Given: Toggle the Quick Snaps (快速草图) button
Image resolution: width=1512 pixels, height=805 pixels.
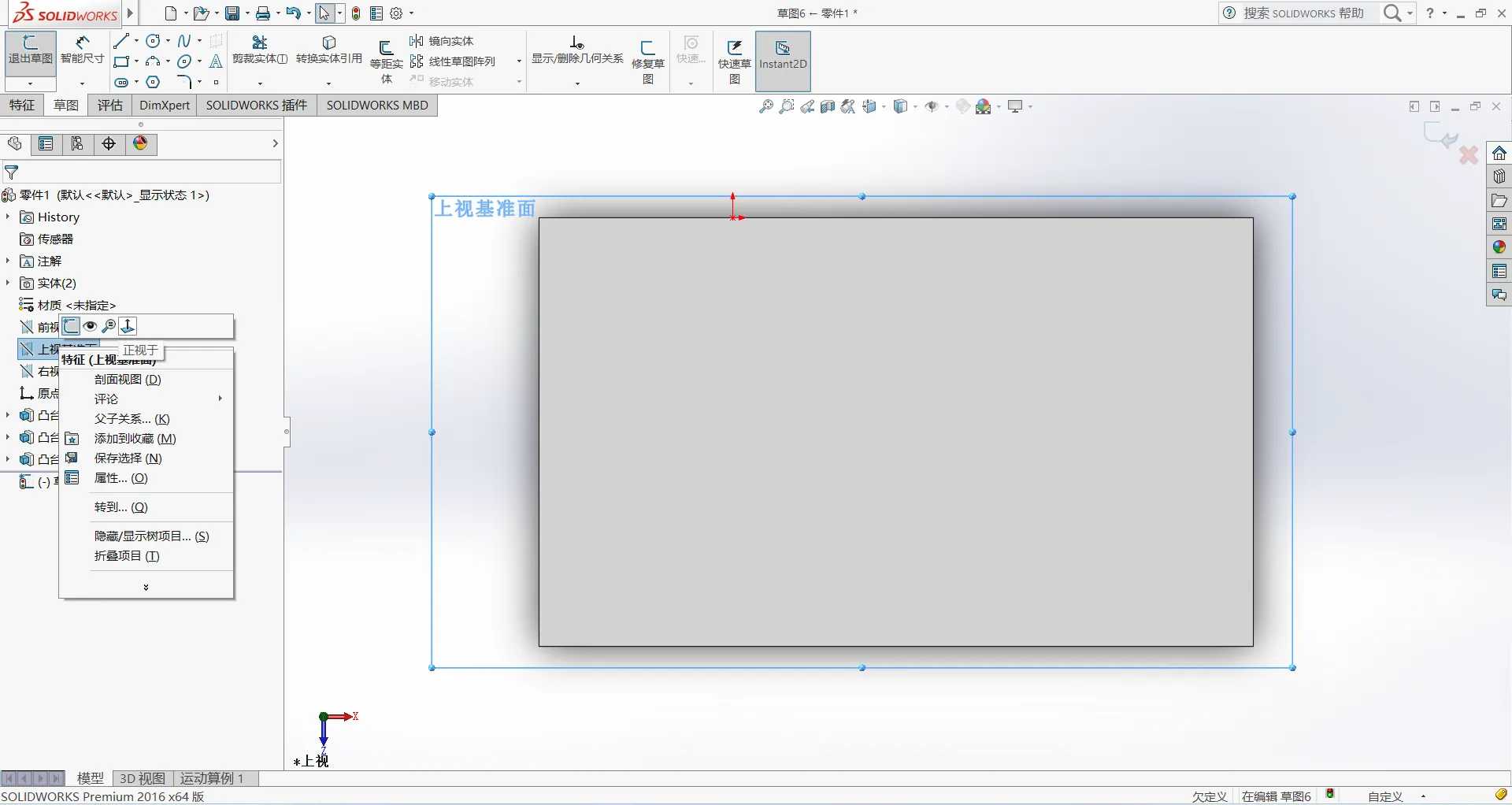Looking at the screenshot, I should point(734,61).
